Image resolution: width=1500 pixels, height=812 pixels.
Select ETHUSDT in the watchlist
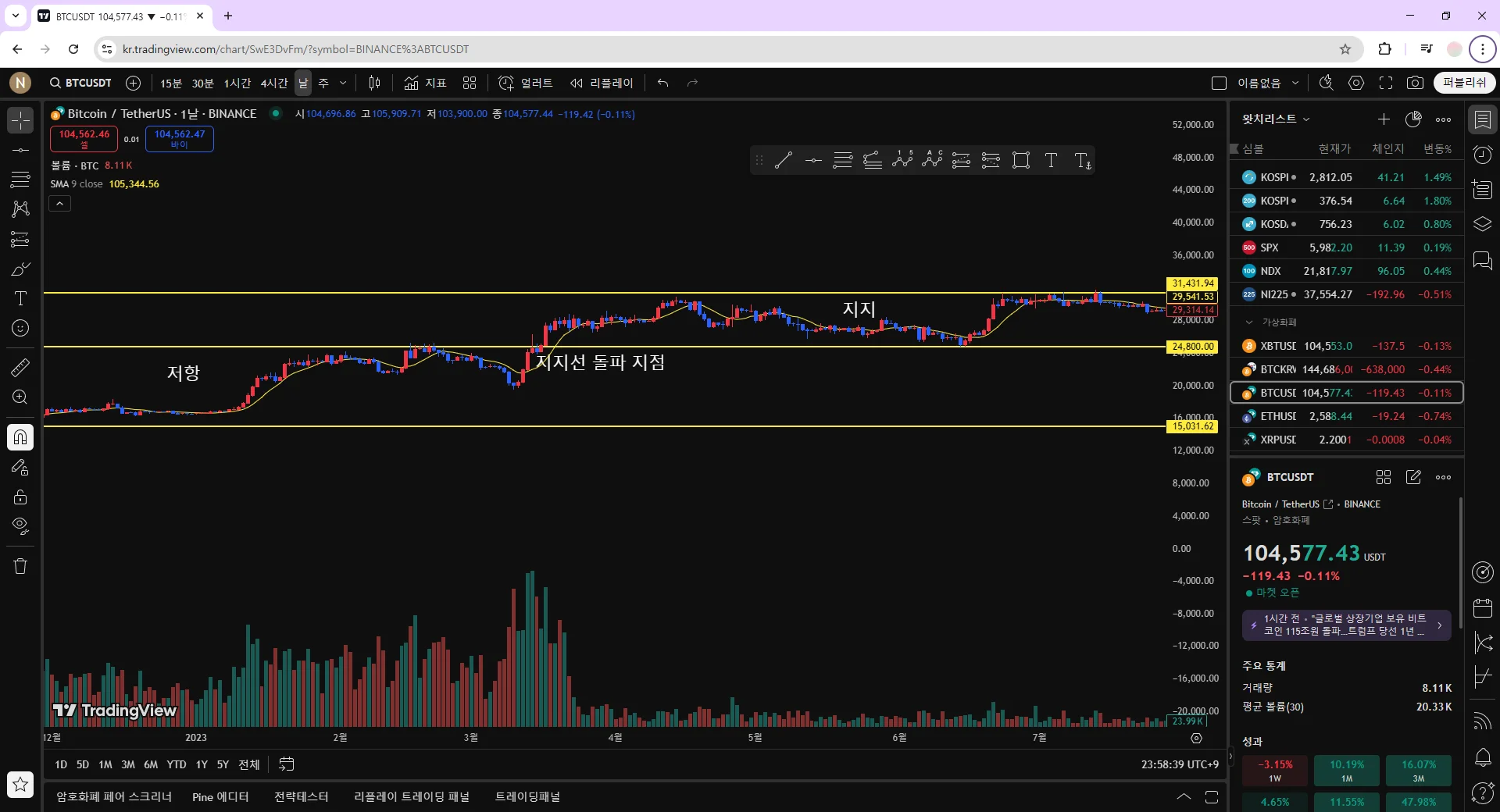coord(1347,416)
